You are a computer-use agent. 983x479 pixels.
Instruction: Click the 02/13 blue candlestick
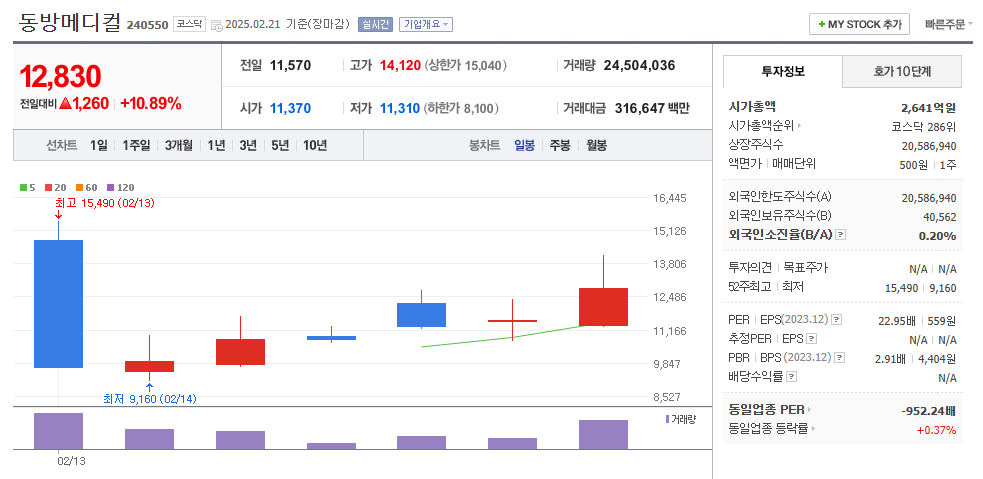pos(58,303)
